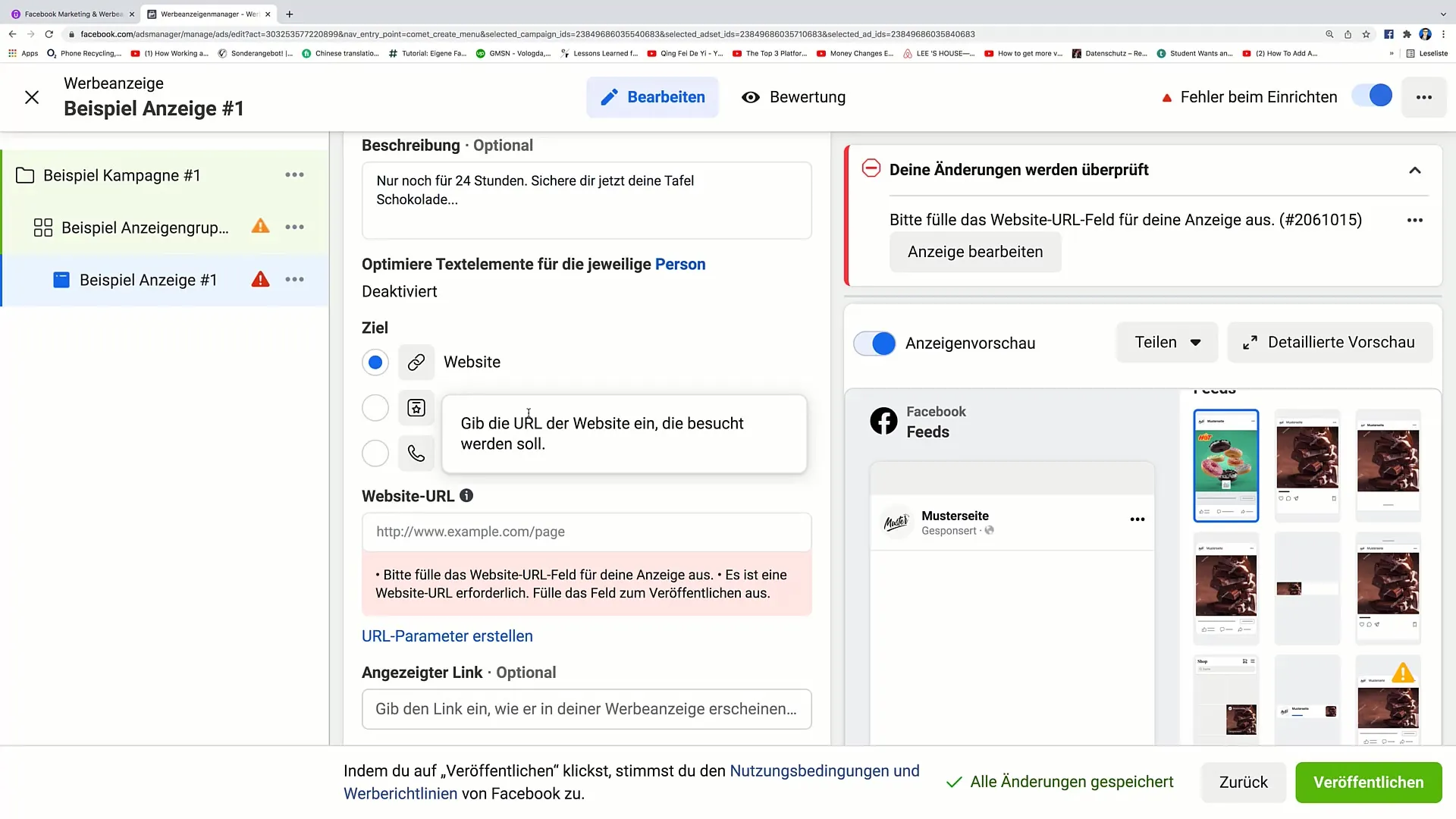Select Beispiel Kampagne #1 in the tree
Viewport: 1456px width, 819px height.
[x=121, y=176]
